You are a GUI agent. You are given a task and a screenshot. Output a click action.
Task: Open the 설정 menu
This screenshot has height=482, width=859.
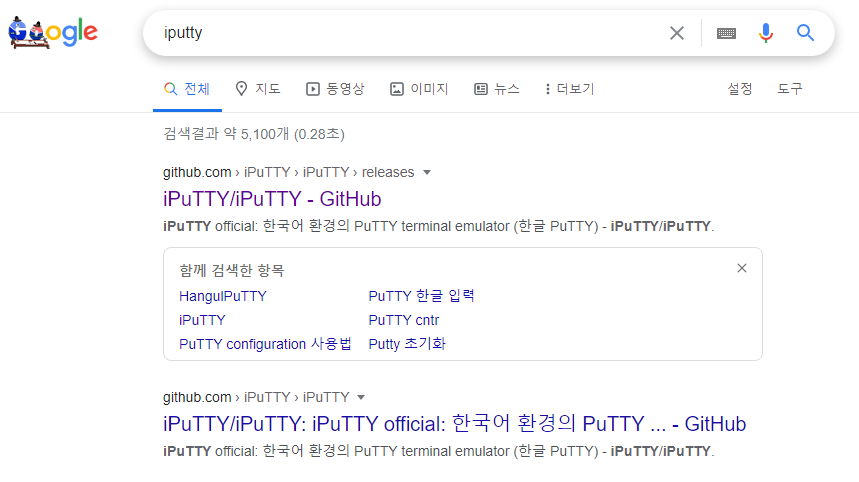click(740, 89)
